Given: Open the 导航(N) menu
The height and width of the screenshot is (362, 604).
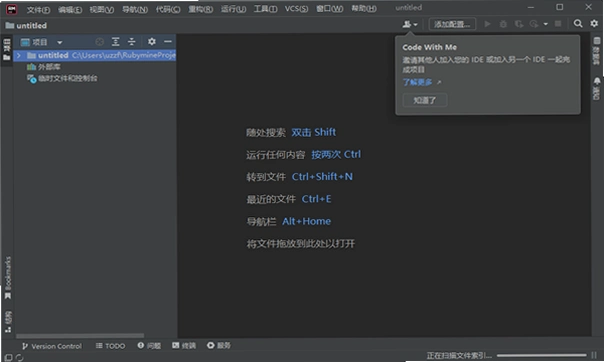Looking at the screenshot, I should pyautogui.click(x=135, y=10).
